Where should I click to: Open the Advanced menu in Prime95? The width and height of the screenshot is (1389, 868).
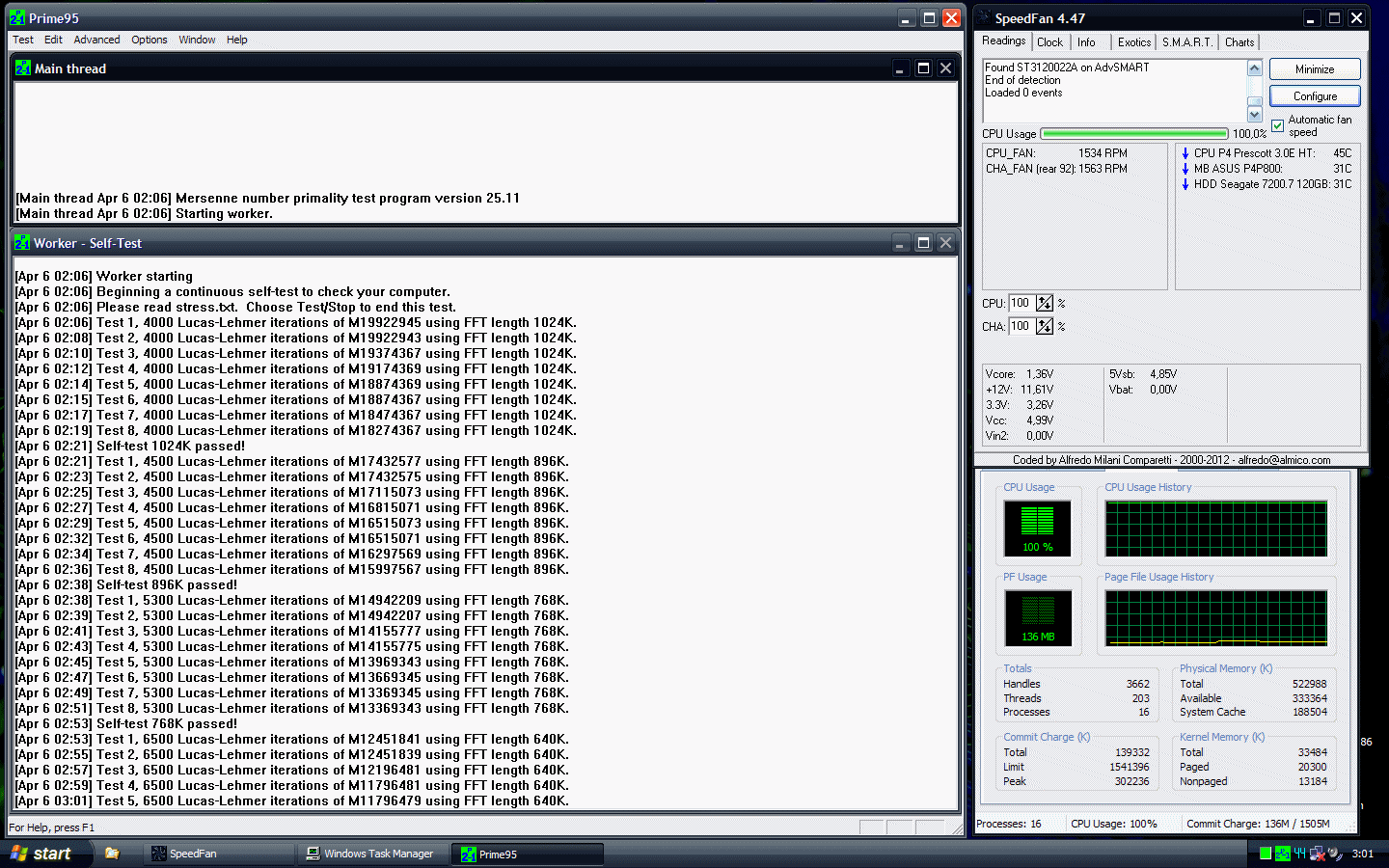pos(96,40)
